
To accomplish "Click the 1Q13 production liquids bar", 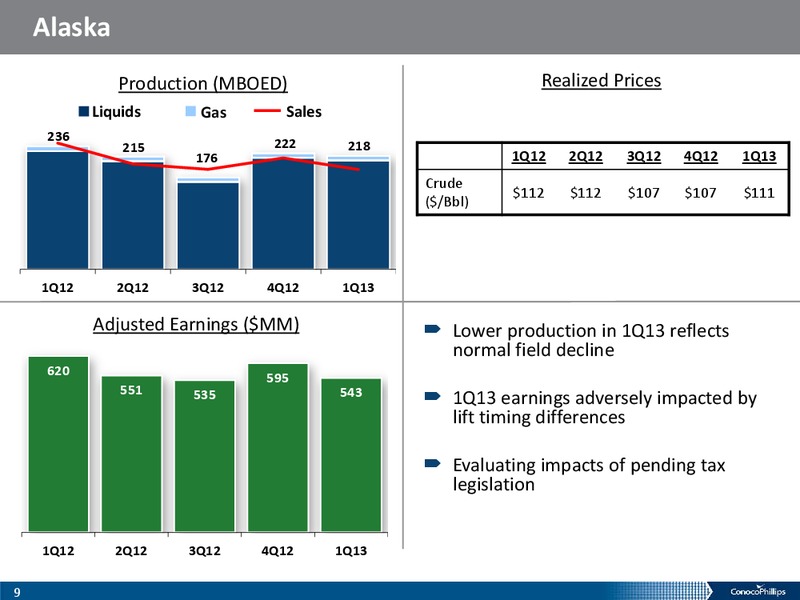I will point(359,215).
